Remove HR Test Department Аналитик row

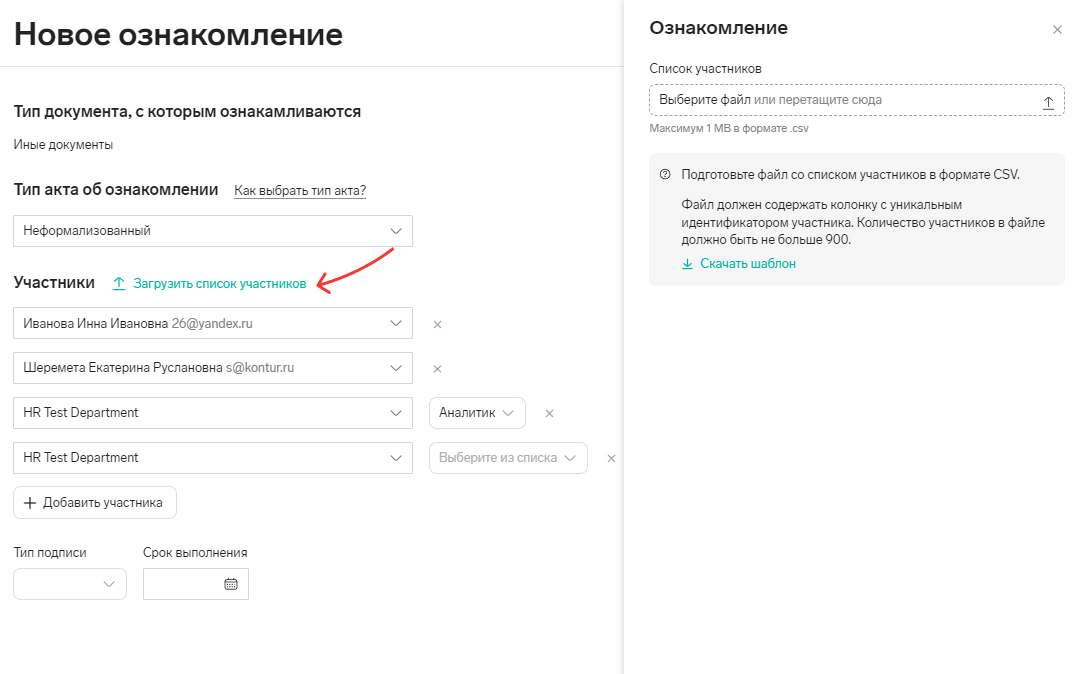[549, 413]
